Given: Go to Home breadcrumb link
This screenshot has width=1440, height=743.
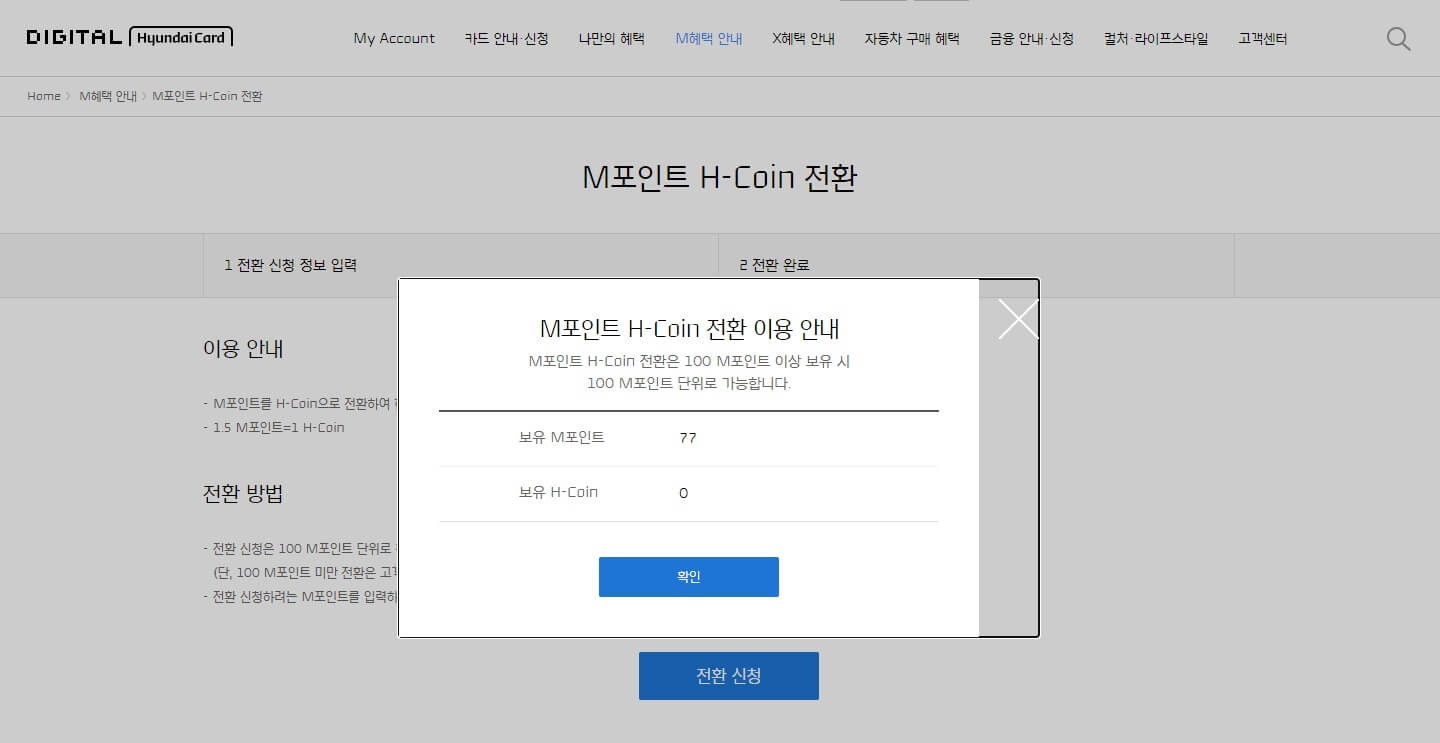Looking at the screenshot, I should 44,96.
